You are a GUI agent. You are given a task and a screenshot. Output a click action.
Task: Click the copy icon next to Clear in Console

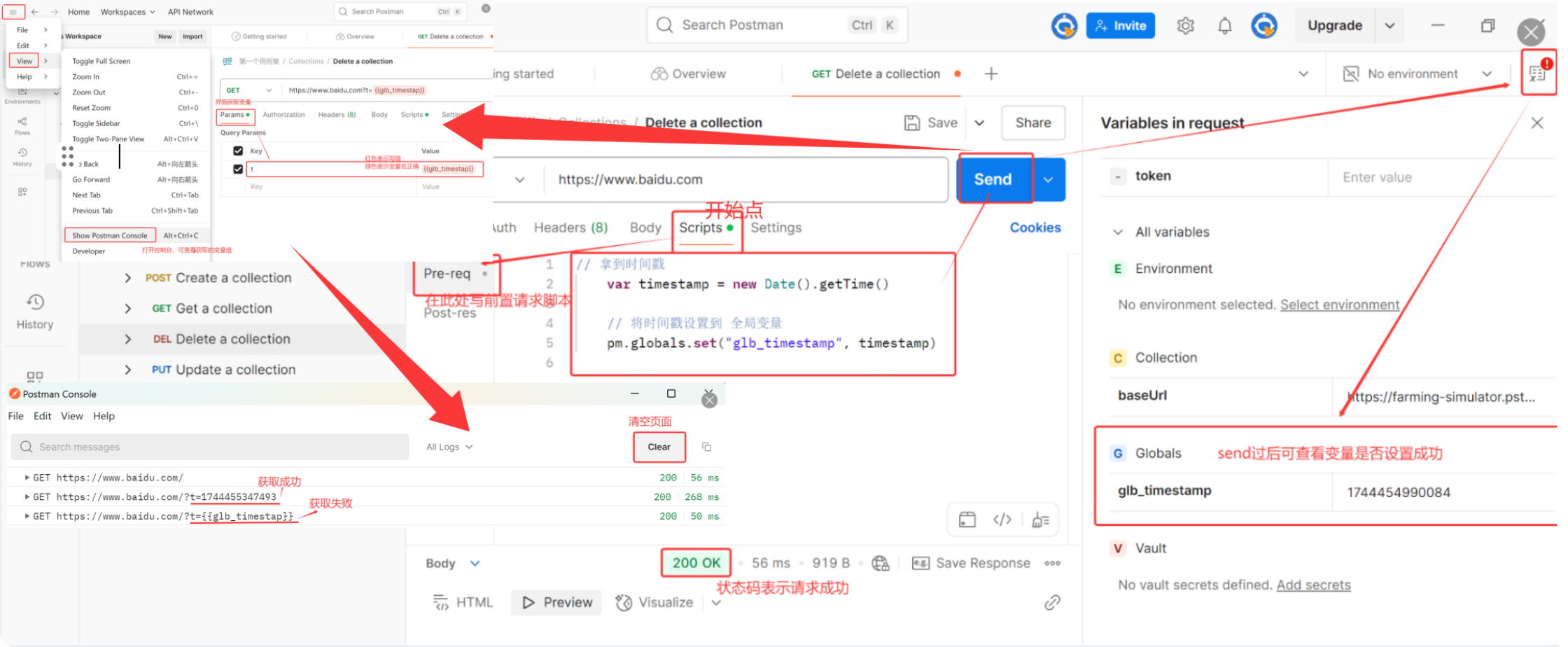click(706, 447)
